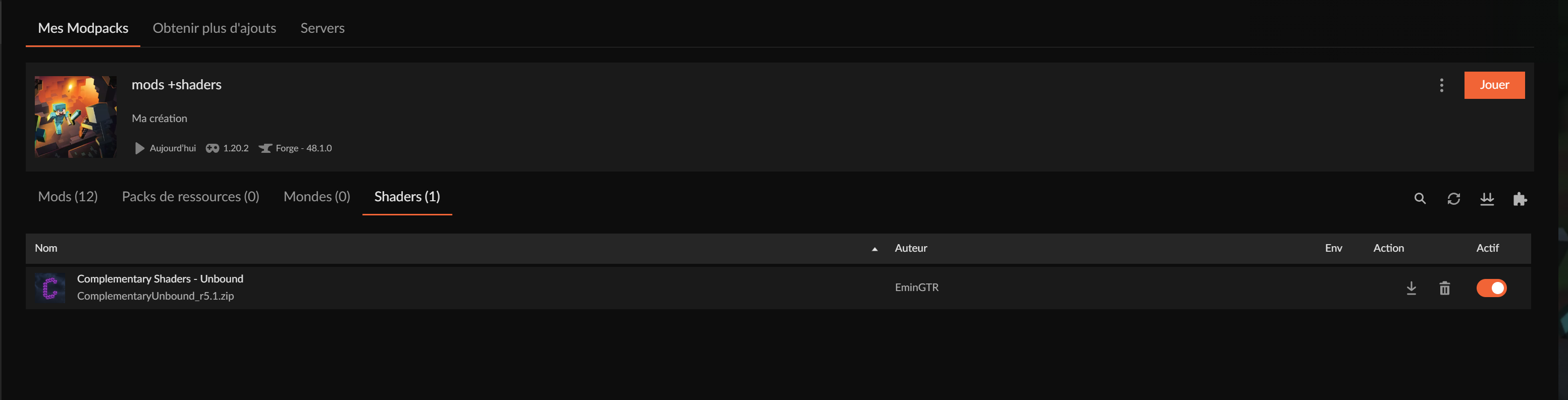Screen dimensions: 1568x400
Task: Click the update all download icon
Action: tap(1487, 199)
